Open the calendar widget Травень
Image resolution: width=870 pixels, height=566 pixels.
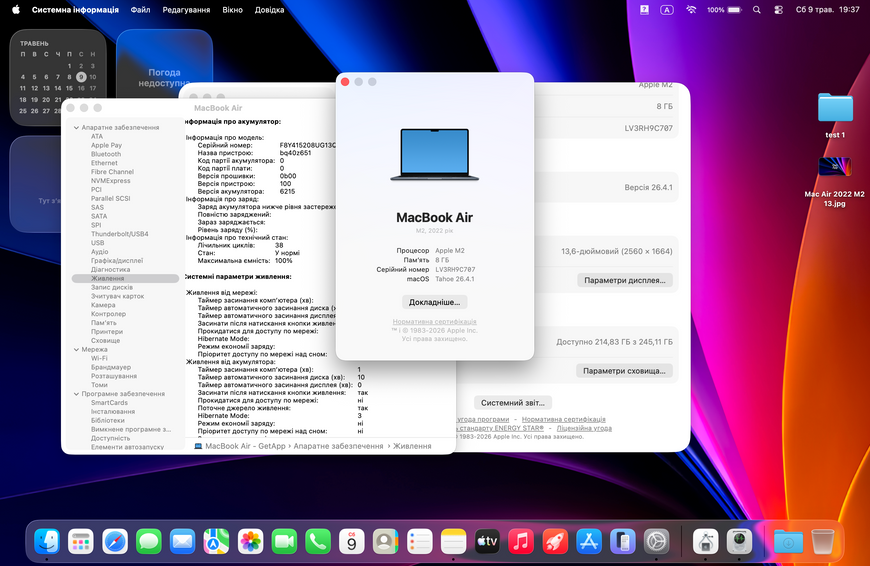(x=58, y=78)
